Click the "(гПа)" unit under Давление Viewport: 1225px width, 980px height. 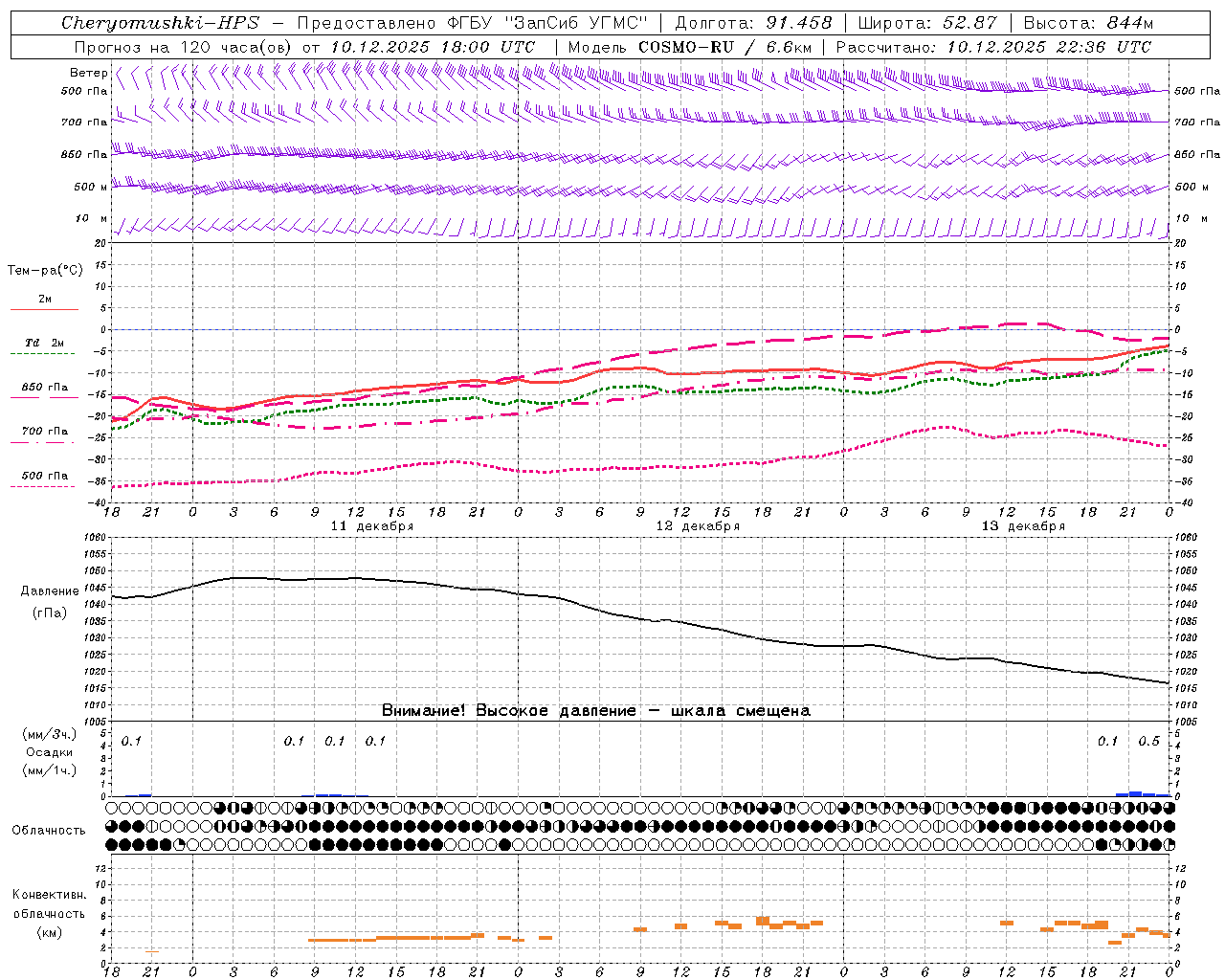pyautogui.click(x=50, y=612)
